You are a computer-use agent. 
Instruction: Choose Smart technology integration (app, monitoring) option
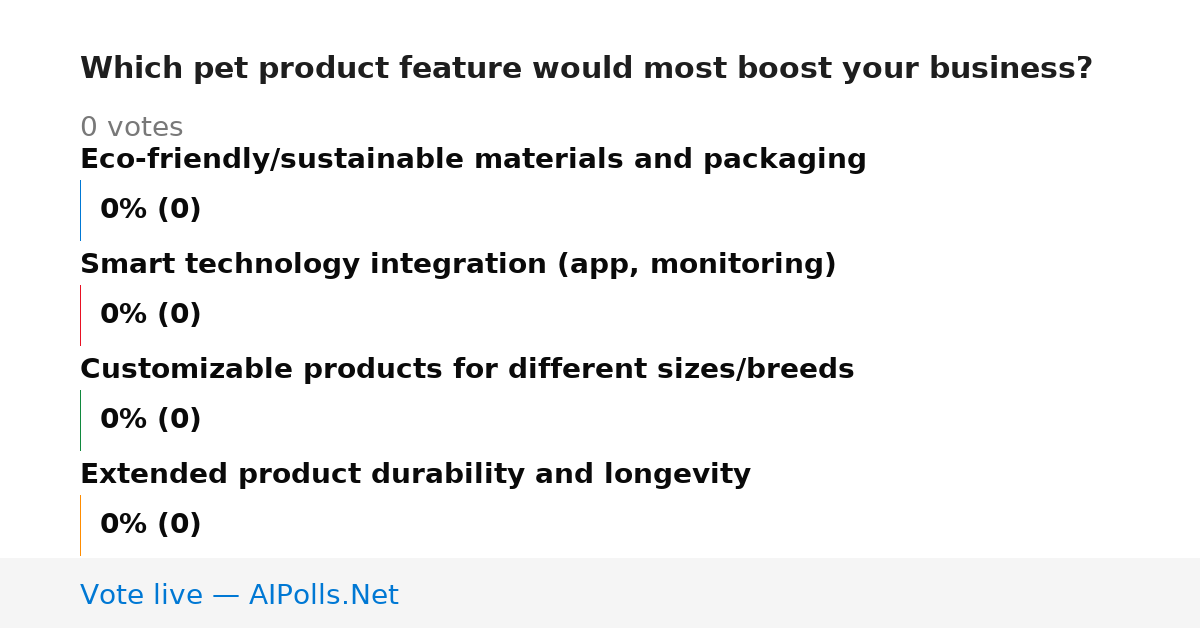coord(458,265)
